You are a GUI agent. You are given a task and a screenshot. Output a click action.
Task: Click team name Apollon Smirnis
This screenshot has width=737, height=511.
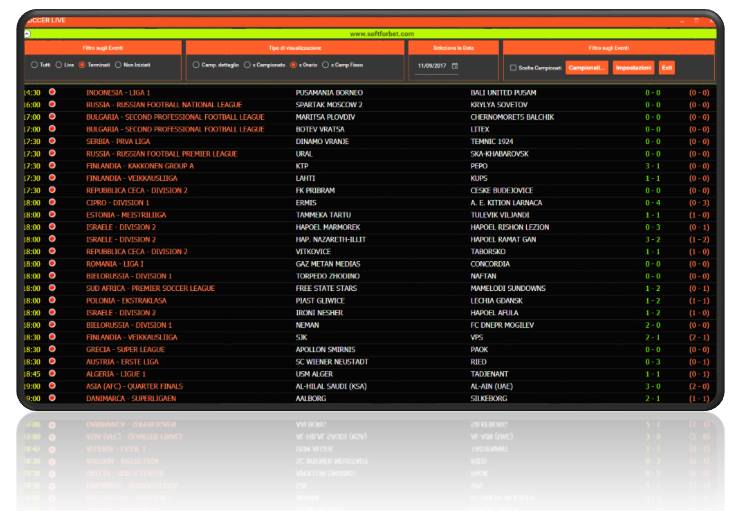325,349
